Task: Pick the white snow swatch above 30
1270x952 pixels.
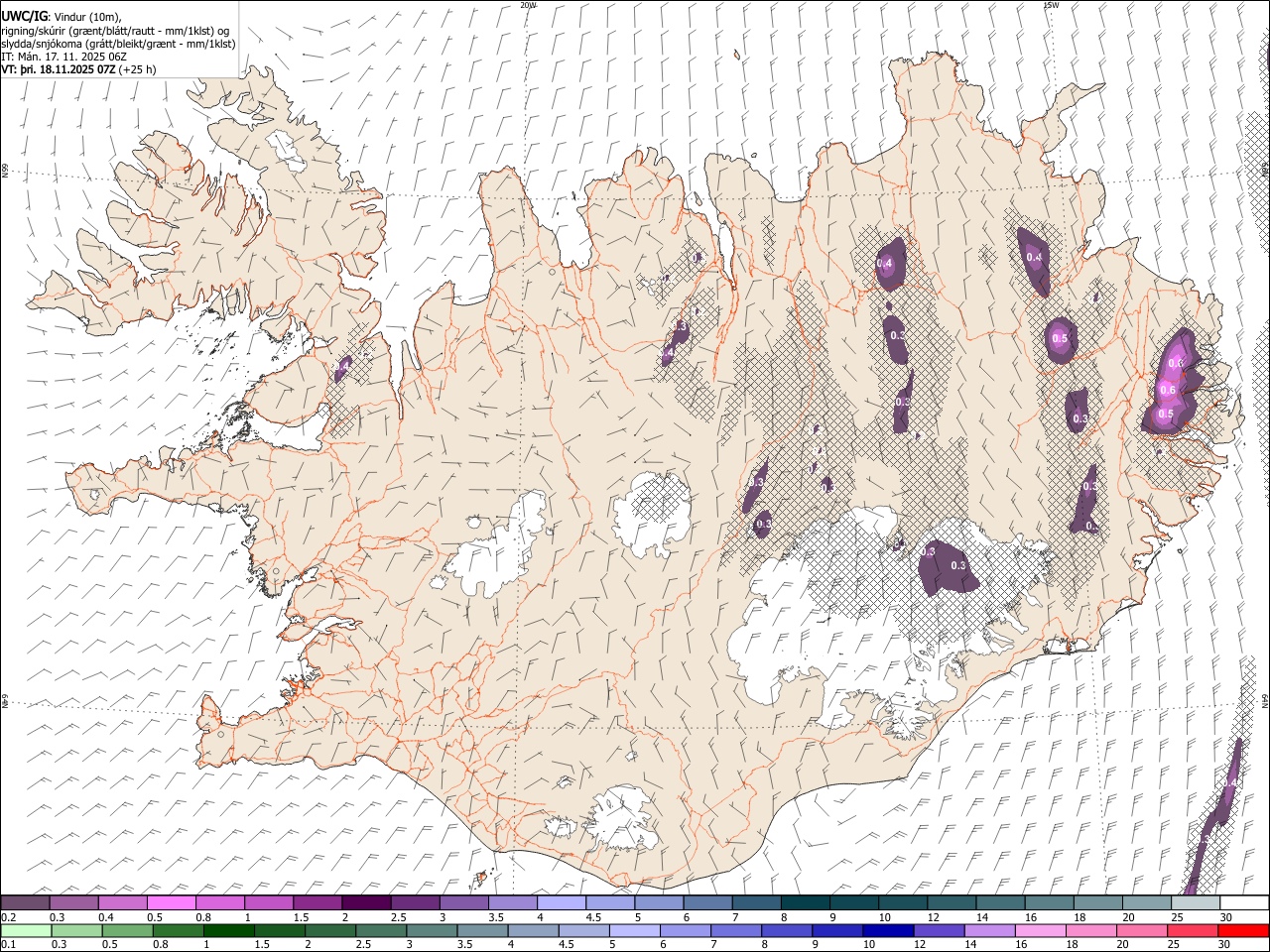Action: pyautogui.click(x=1243, y=903)
